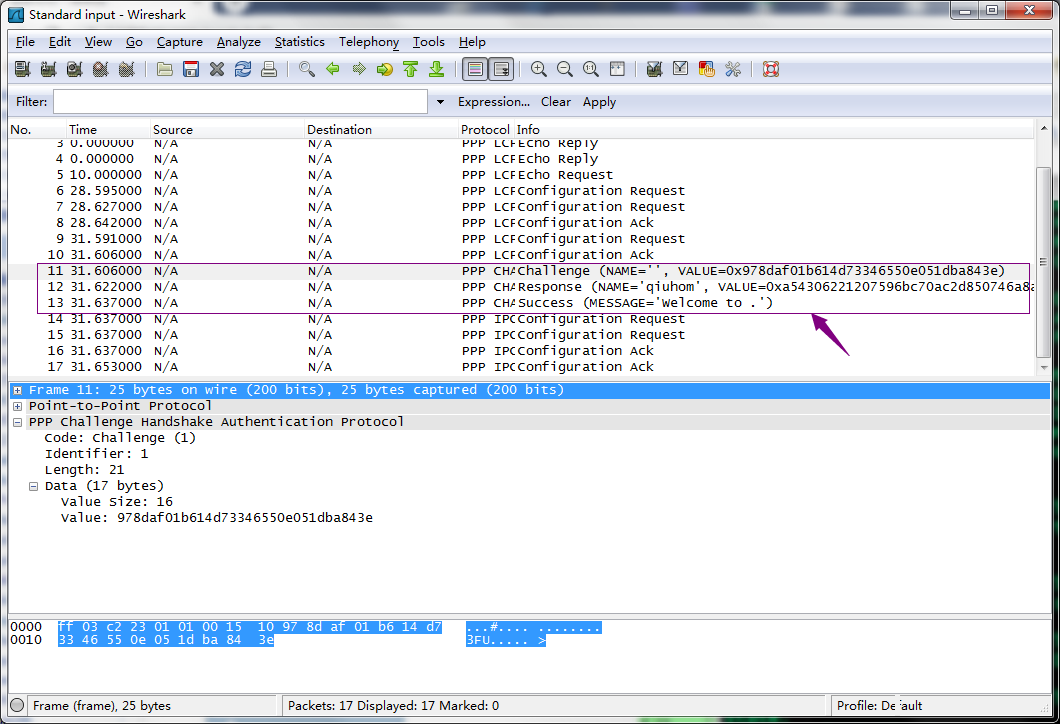The width and height of the screenshot is (1060, 724).
Task: Expand the Point-to-Point Protocol node
Action: pyautogui.click(x=18, y=406)
